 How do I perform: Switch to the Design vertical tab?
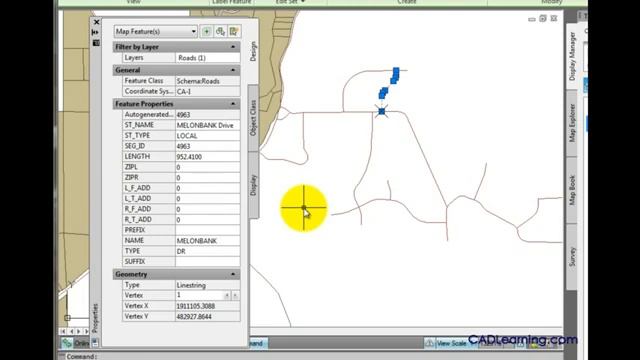coord(253,51)
